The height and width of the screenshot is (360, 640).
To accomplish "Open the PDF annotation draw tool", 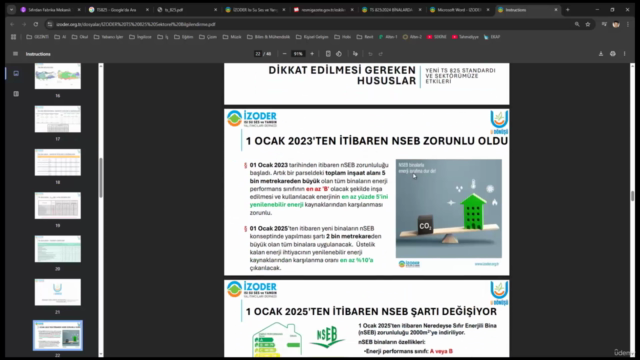I will point(355,54).
